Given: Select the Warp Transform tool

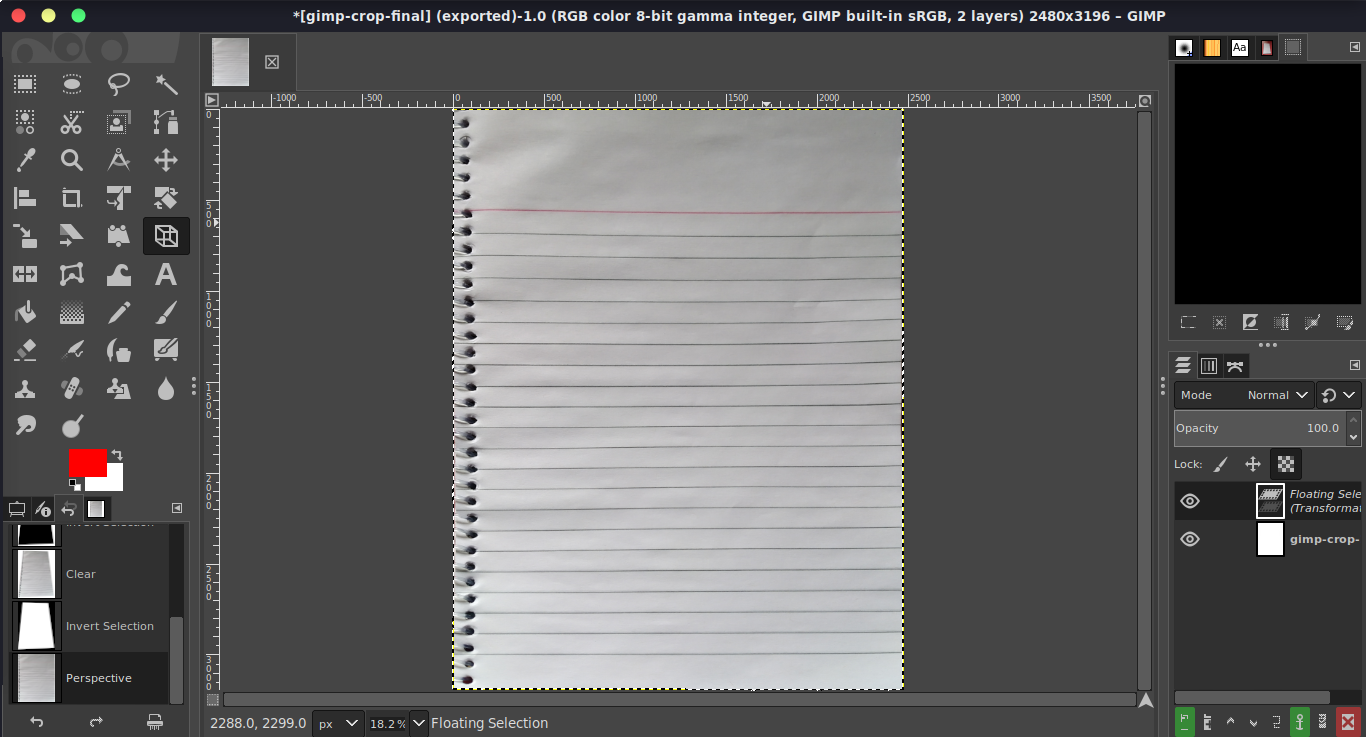Looking at the screenshot, I should click(119, 274).
